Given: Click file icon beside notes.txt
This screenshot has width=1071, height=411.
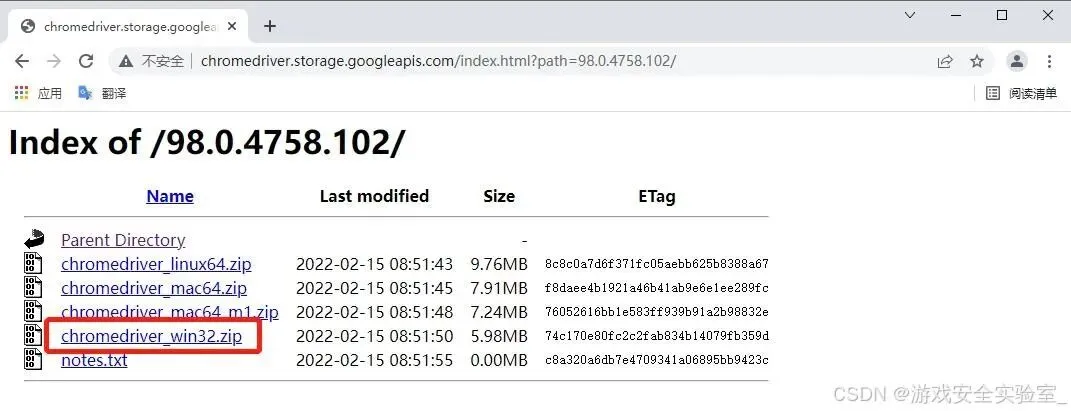Looking at the screenshot, I should click(33, 360).
